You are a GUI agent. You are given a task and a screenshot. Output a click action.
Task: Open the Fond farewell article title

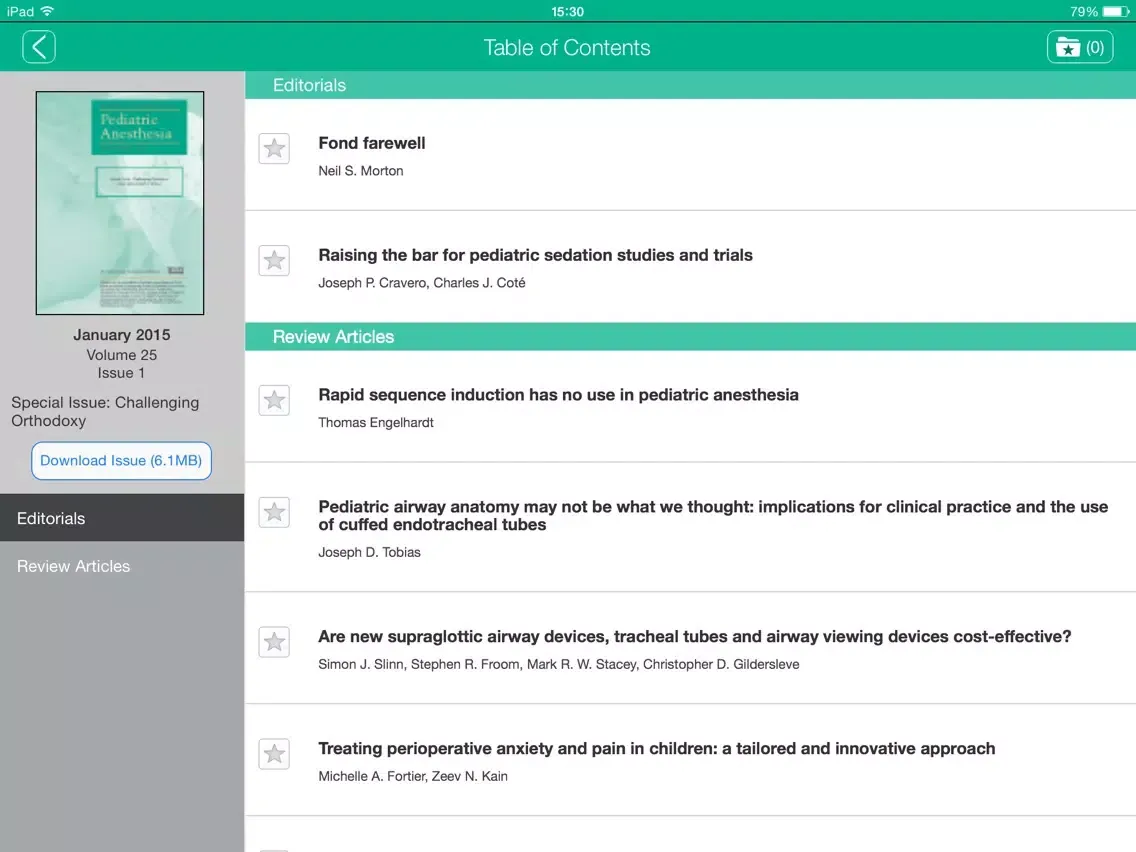[372, 143]
